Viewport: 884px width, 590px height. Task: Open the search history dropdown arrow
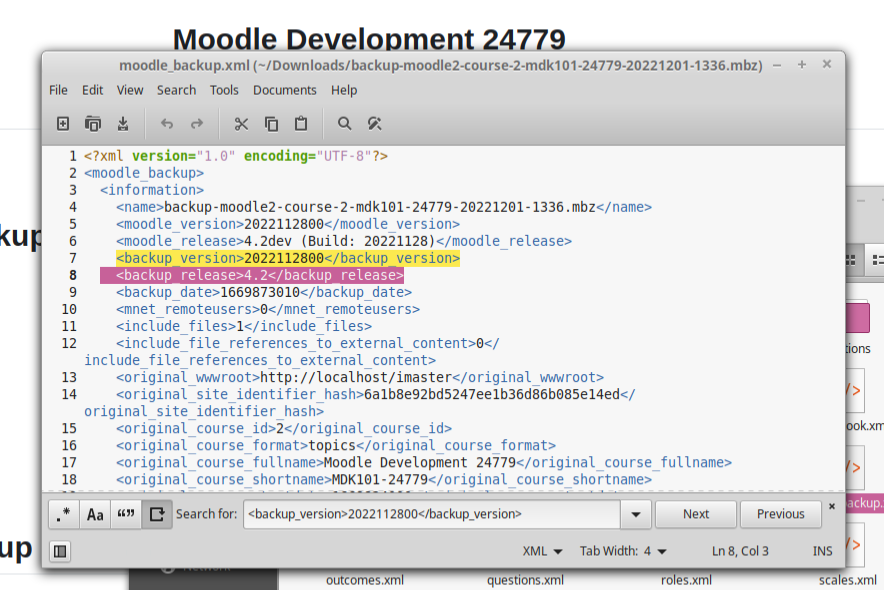tap(635, 514)
